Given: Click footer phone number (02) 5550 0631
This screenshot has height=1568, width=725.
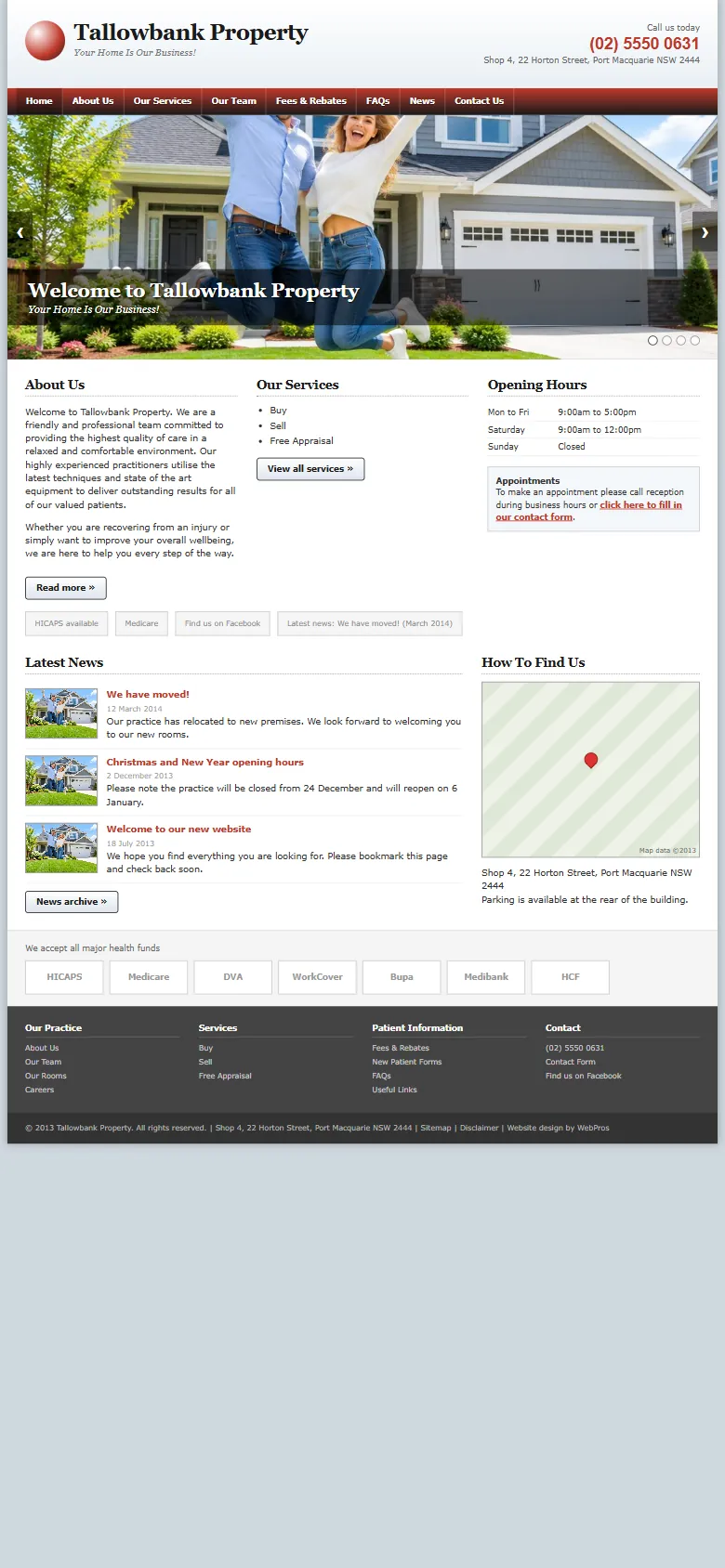Looking at the screenshot, I should 574,1048.
